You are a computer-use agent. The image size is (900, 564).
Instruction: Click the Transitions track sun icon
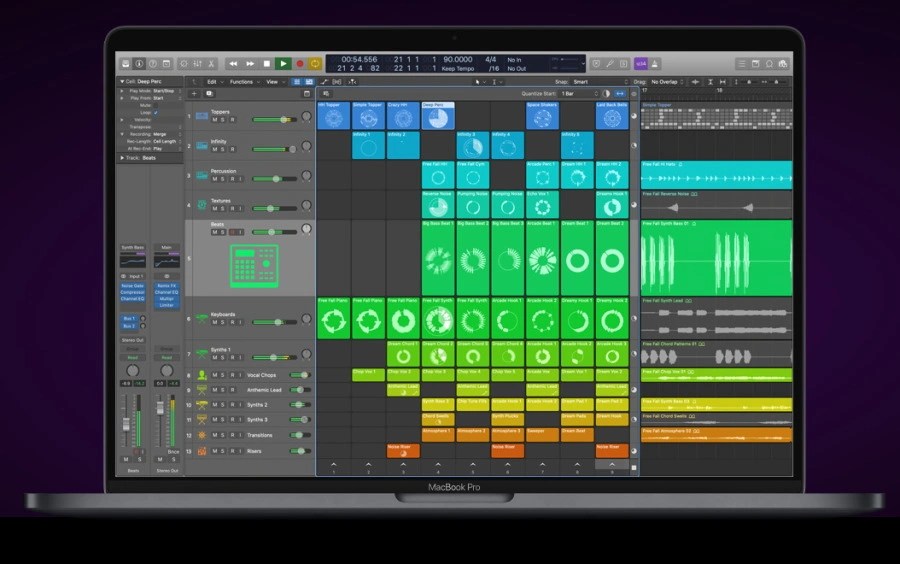tap(202, 435)
